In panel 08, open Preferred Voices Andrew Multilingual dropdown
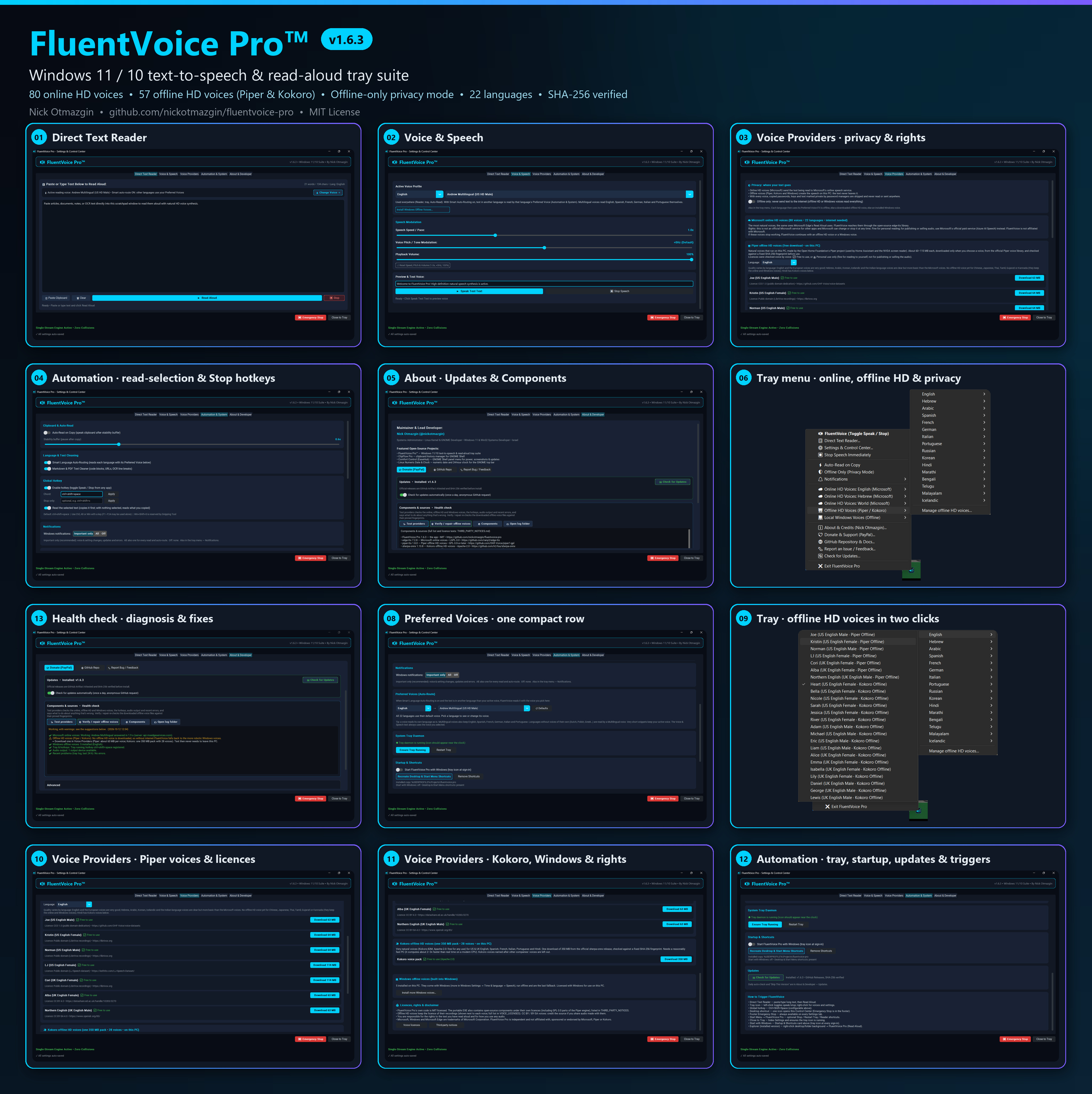 pyautogui.click(x=484, y=708)
